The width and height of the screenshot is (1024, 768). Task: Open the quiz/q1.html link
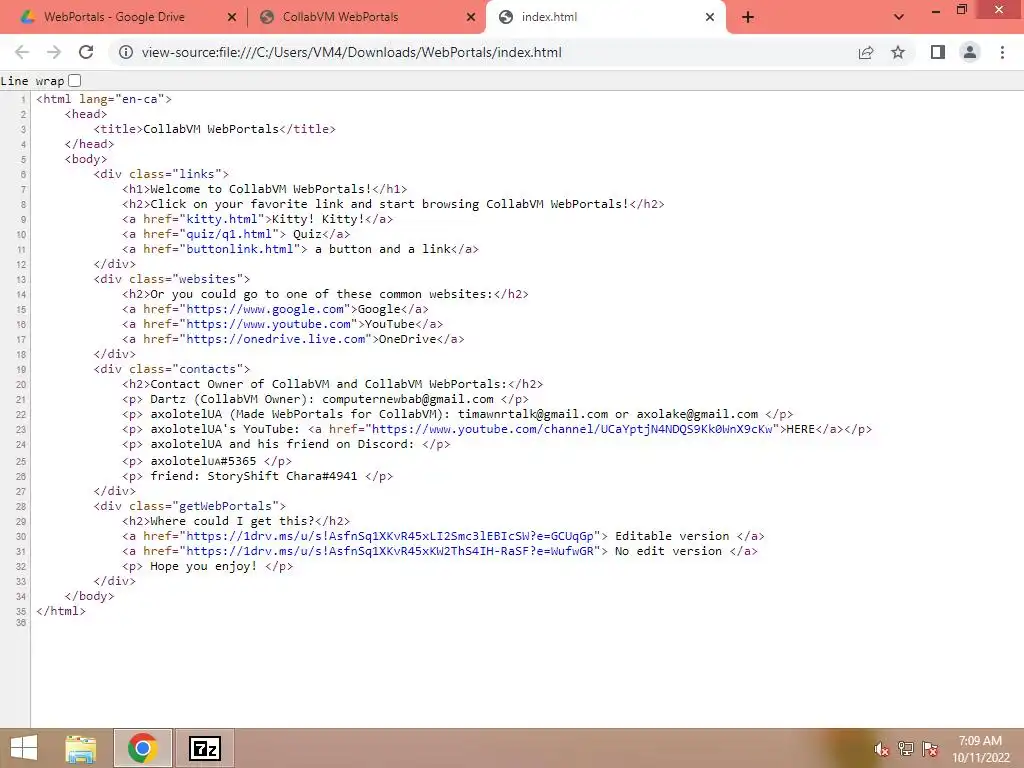(229, 234)
